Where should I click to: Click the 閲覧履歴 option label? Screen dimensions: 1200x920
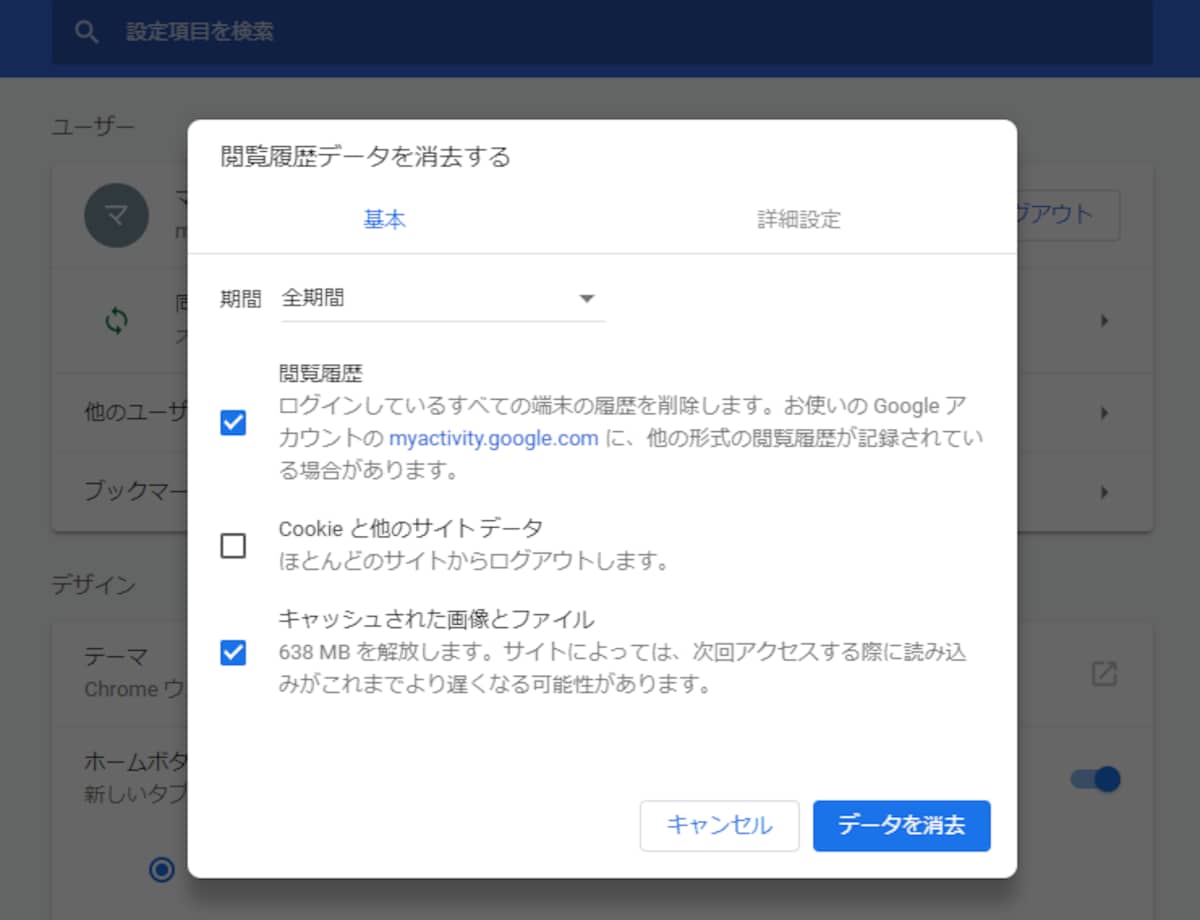click(x=320, y=373)
